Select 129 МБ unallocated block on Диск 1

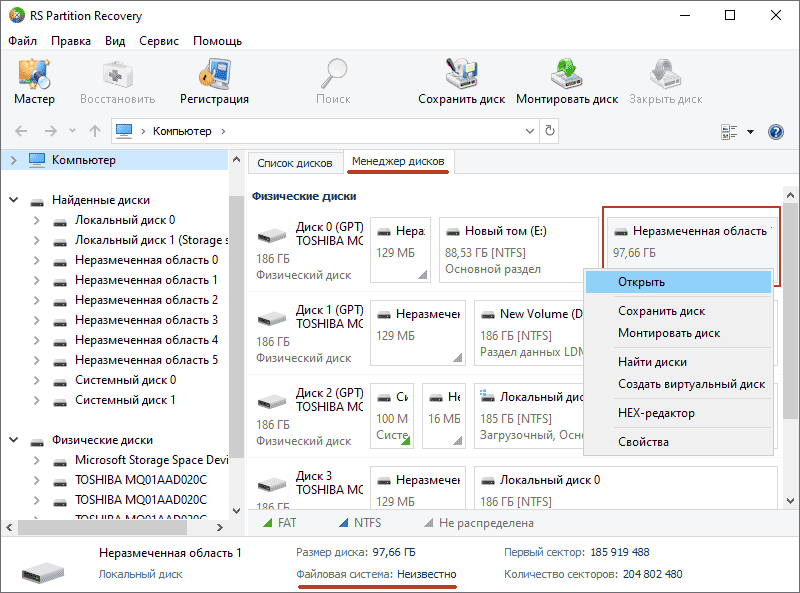(x=418, y=333)
